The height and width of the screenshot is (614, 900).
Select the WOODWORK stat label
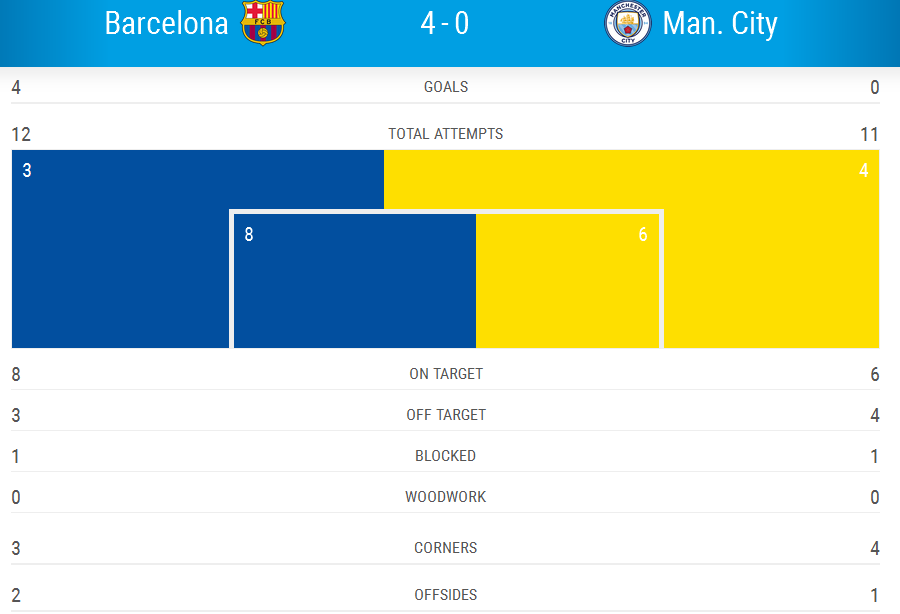pos(446,497)
